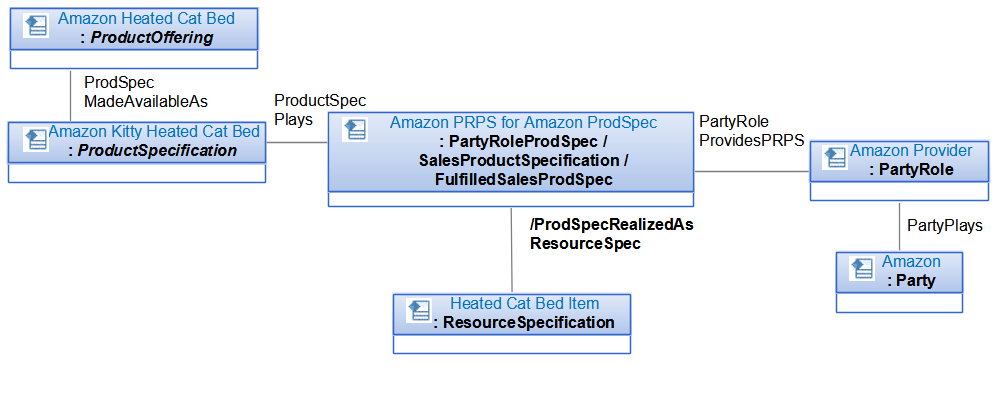Click the instance icon on Amazon PRPS box
Screen dimensions: 1001x411
pos(355,129)
